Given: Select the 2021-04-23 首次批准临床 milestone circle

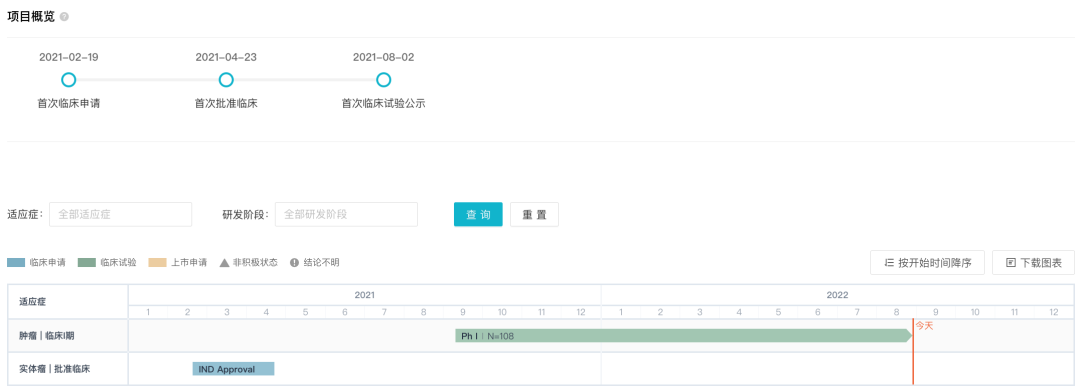Looking at the screenshot, I should click(226, 80).
